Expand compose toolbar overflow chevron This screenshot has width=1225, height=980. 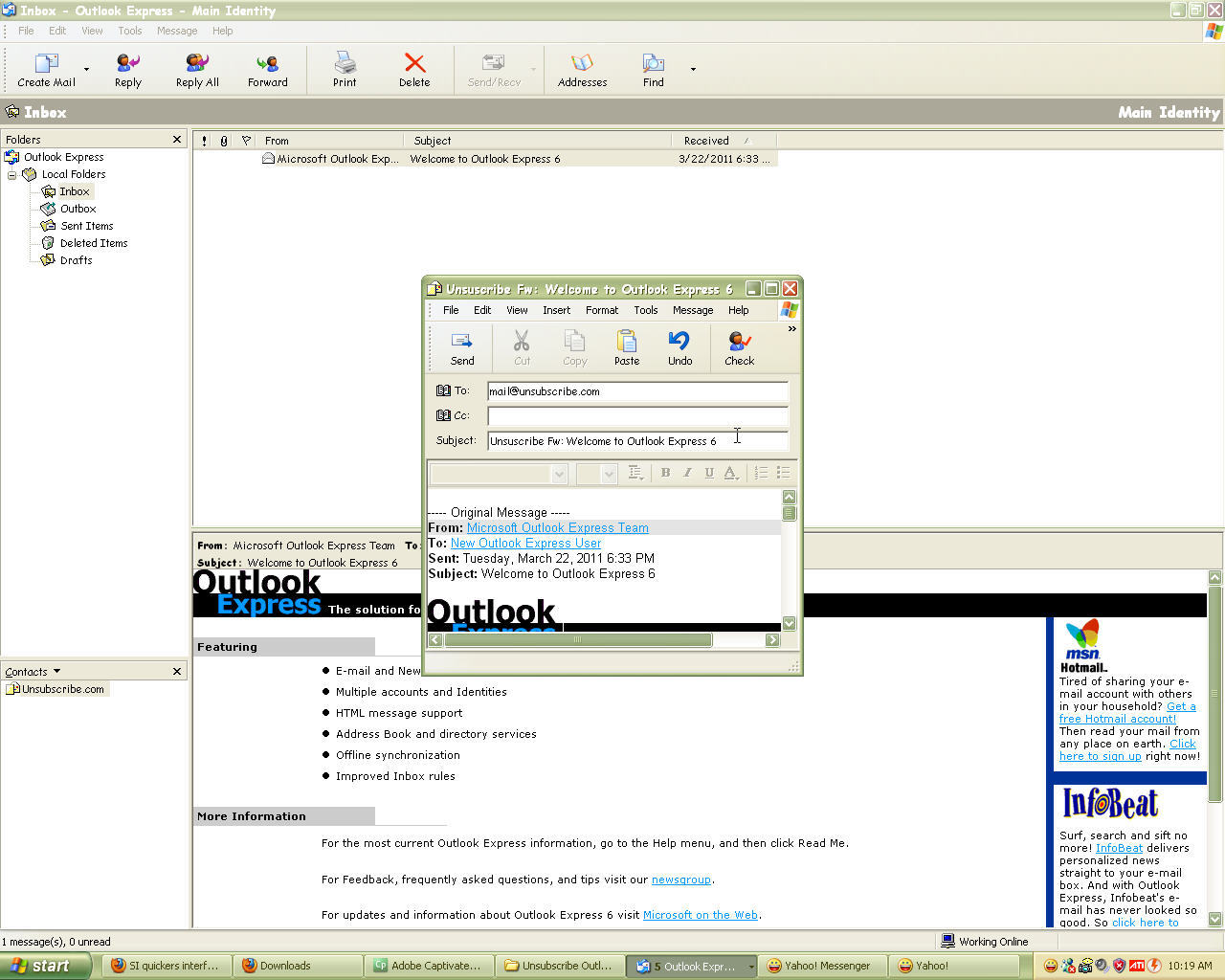click(791, 329)
